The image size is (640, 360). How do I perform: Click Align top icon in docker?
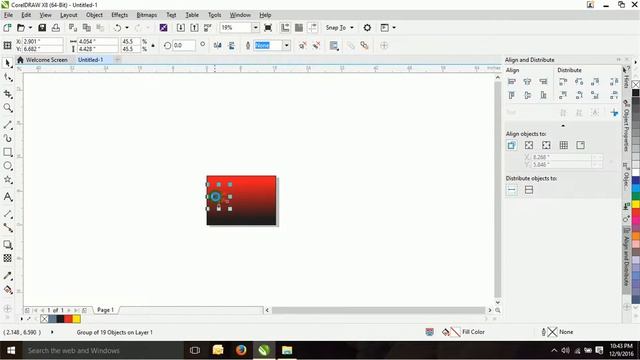click(511, 96)
